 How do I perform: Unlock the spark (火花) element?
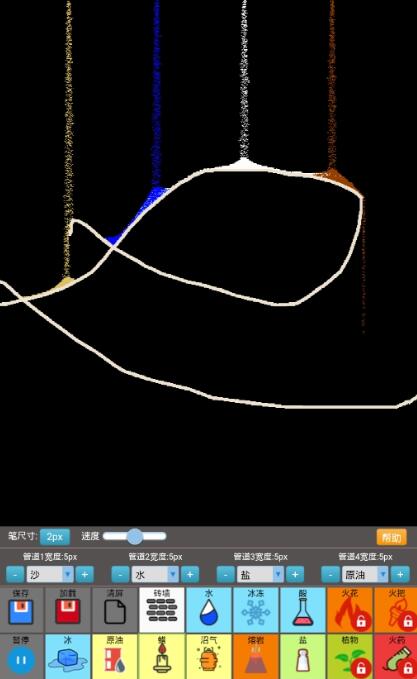pyautogui.click(x=350, y=610)
